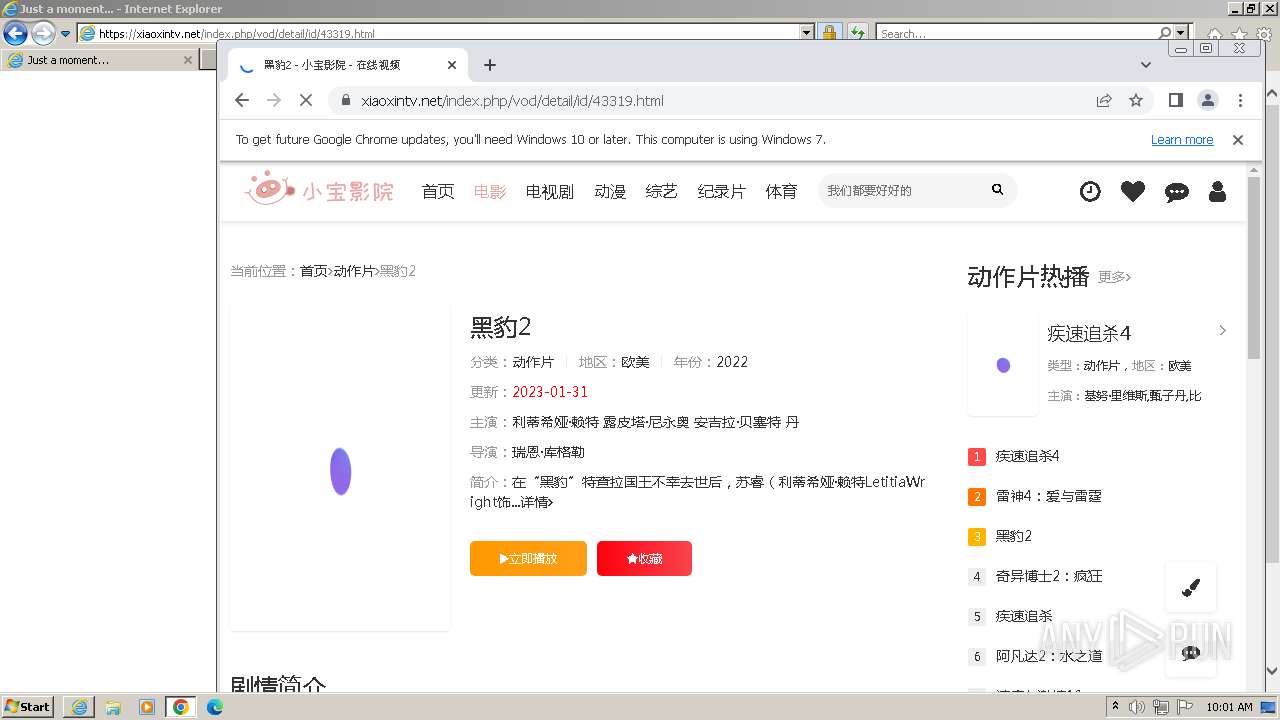
Task: Click the network tray icon
Action: [1161, 707]
